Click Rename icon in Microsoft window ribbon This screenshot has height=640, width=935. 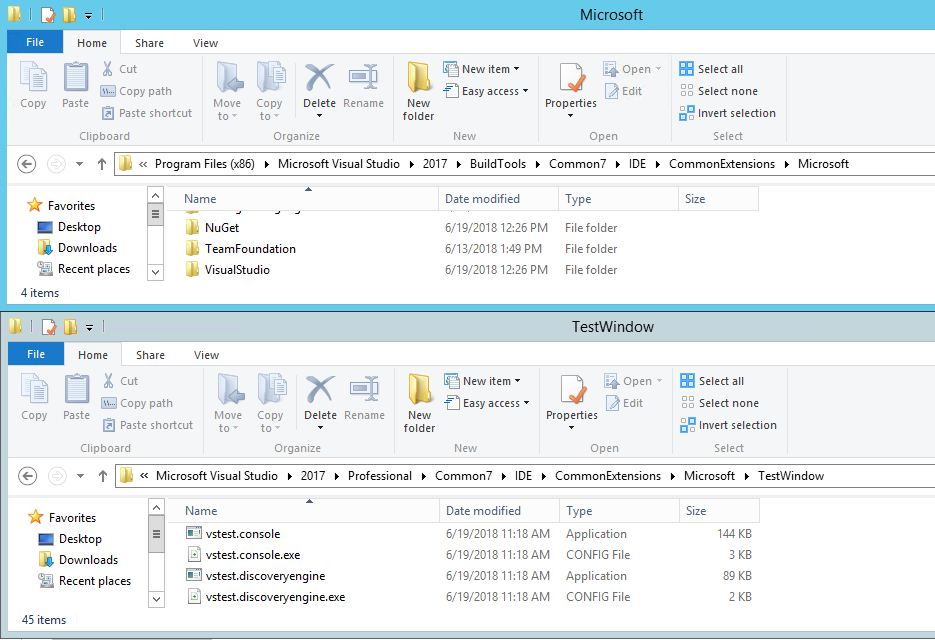point(363,78)
